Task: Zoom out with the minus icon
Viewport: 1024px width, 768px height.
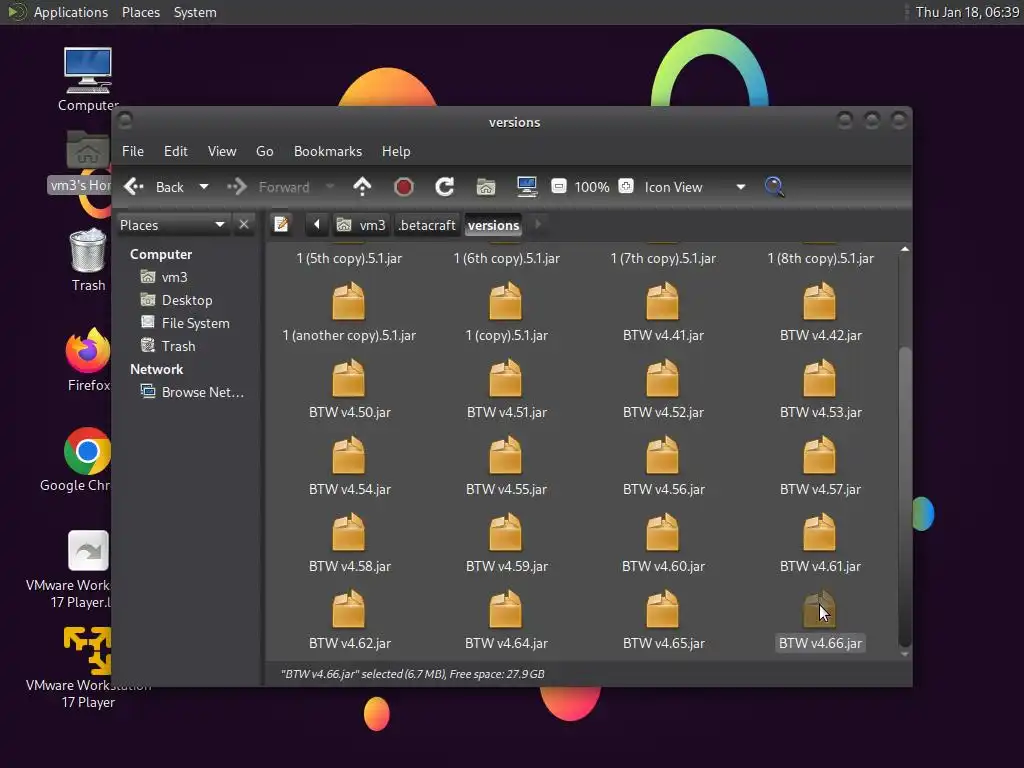Action: 559,187
